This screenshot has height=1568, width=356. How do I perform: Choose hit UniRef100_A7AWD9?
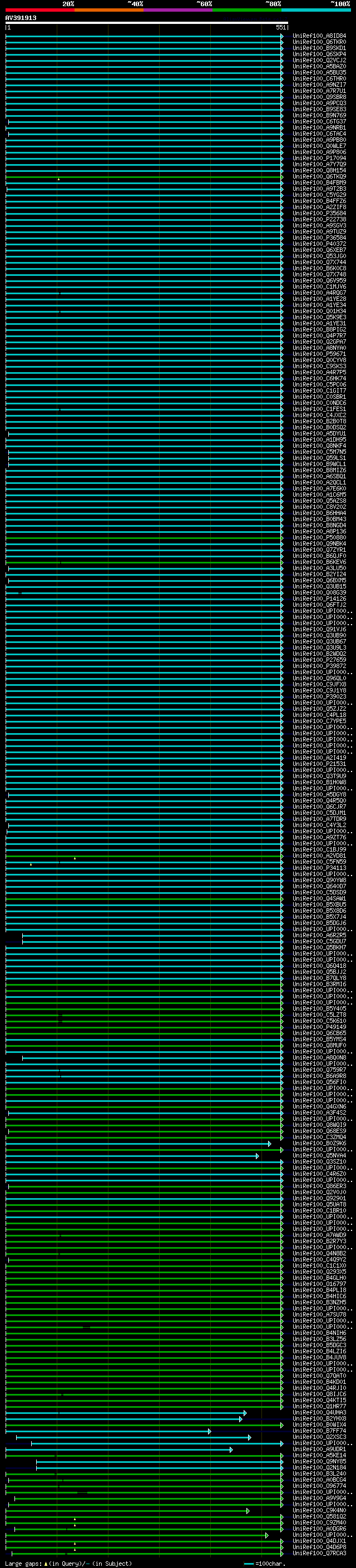click(319, 1235)
